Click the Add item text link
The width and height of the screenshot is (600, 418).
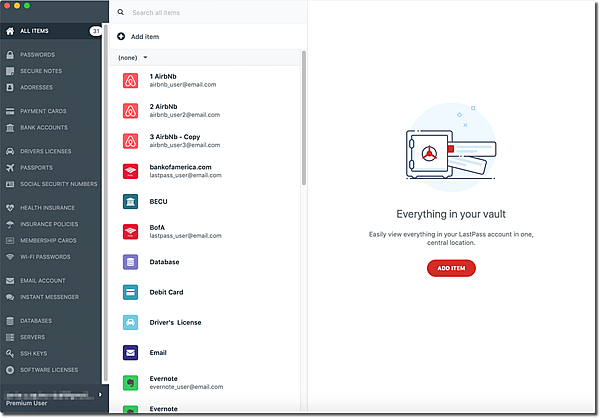point(145,37)
